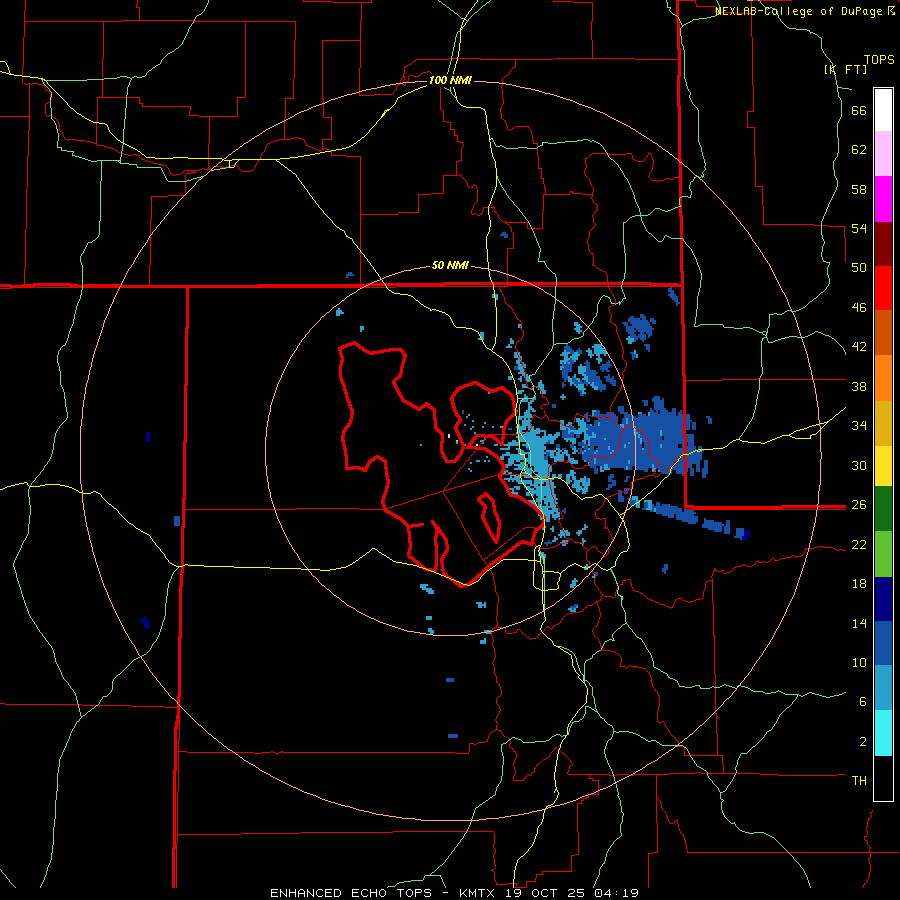900x900 pixels.
Task: Click the medium blue swatch at 10-14 kft
Action: point(883,643)
